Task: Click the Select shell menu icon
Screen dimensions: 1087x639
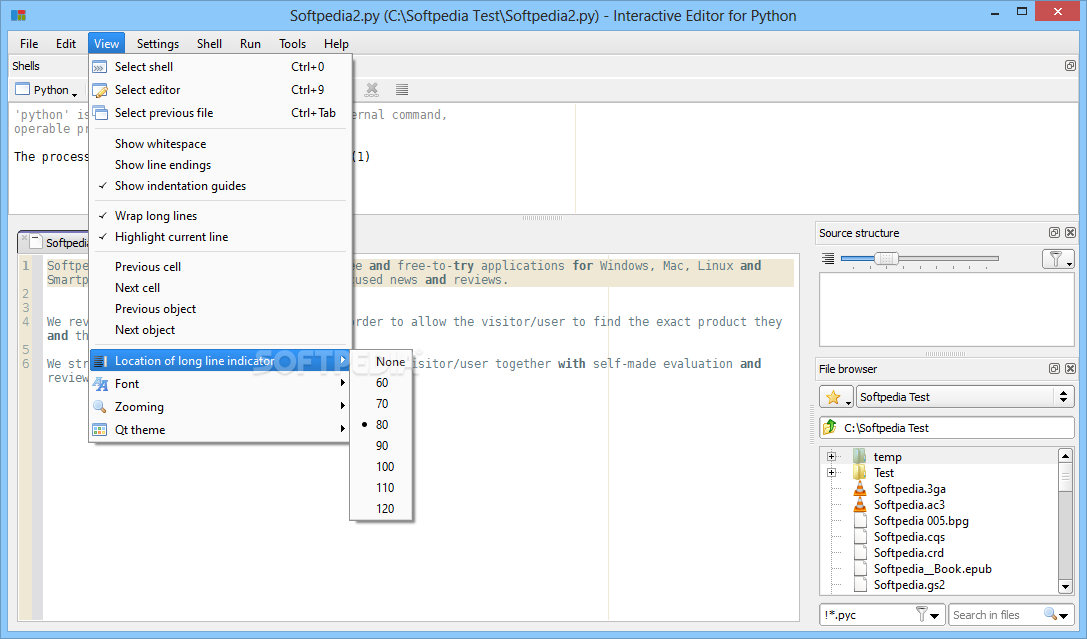Action: coord(100,67)
